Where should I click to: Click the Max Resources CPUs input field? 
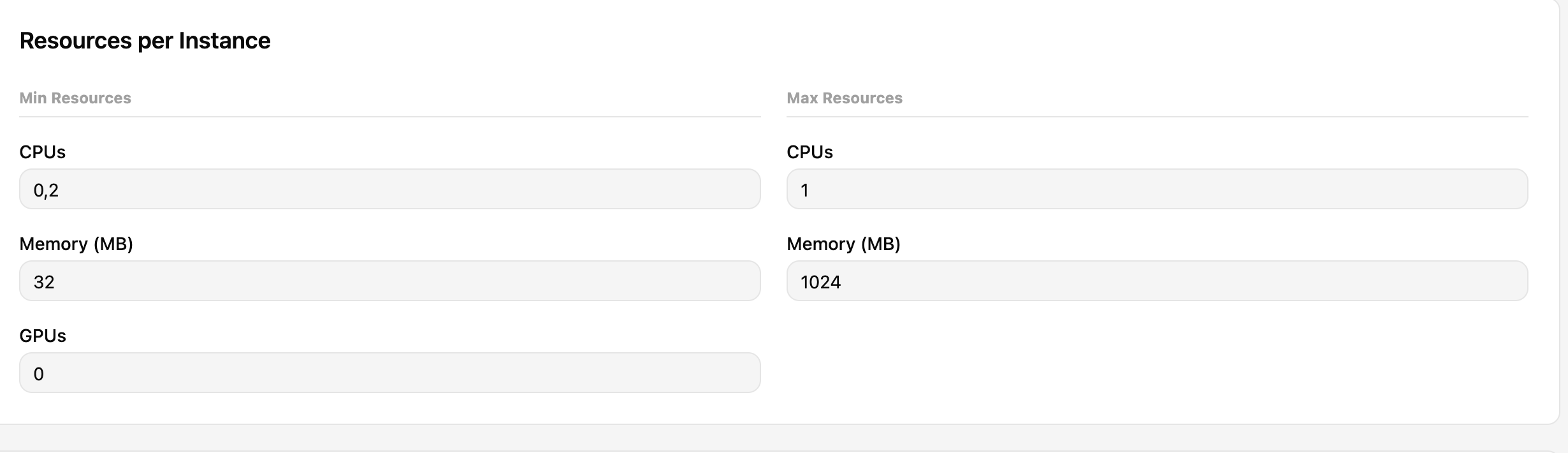click(1157, 189)
